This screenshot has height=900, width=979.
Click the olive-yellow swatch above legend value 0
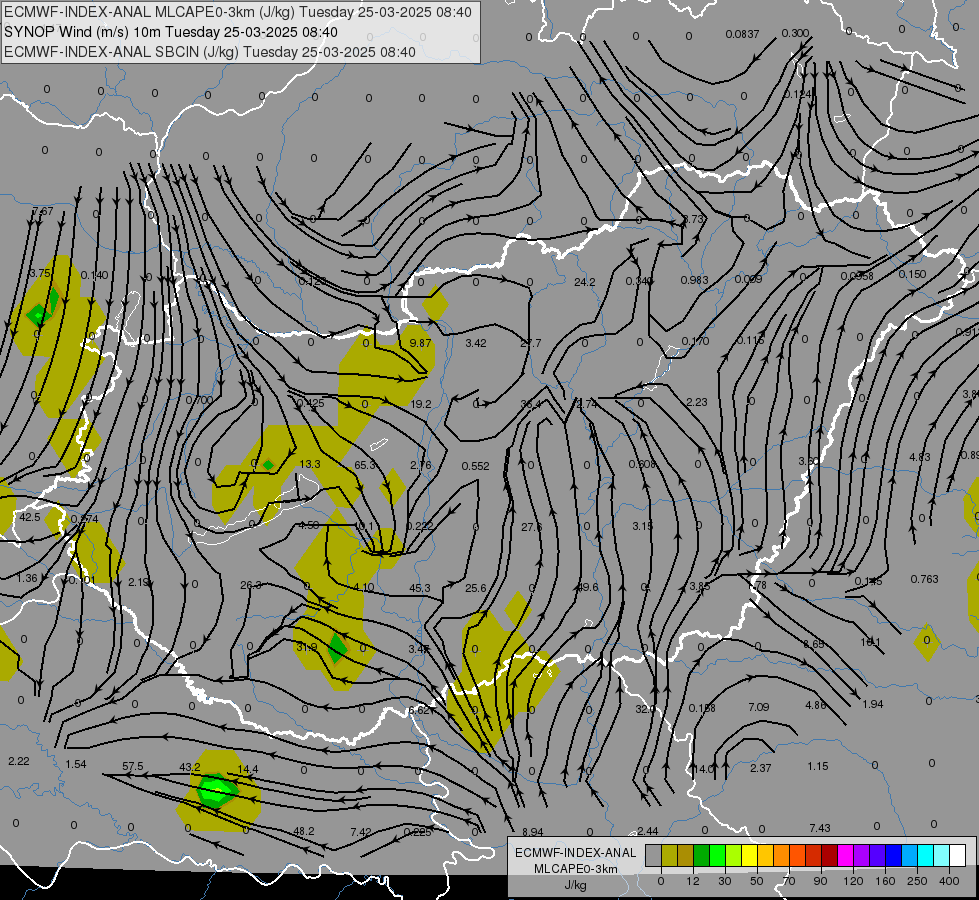[669, 855]
